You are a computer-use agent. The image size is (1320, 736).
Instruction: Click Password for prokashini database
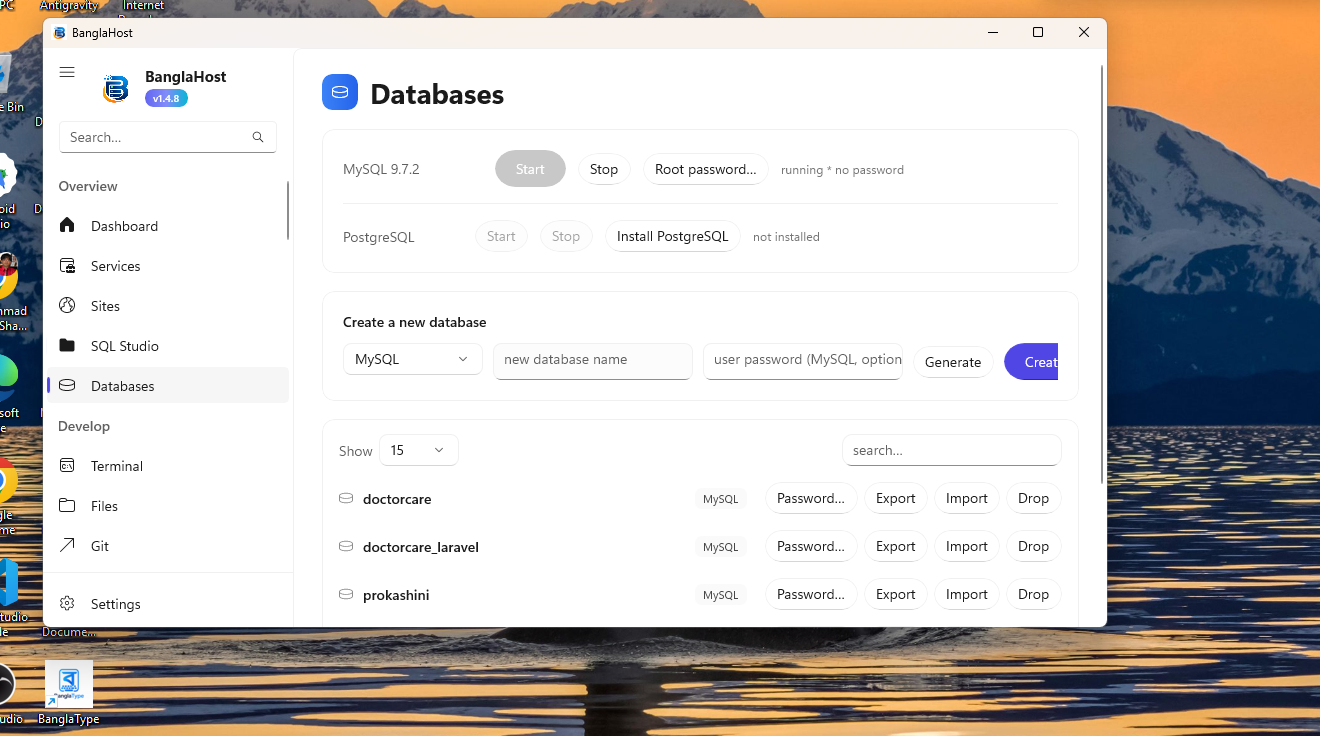[811, 594]
